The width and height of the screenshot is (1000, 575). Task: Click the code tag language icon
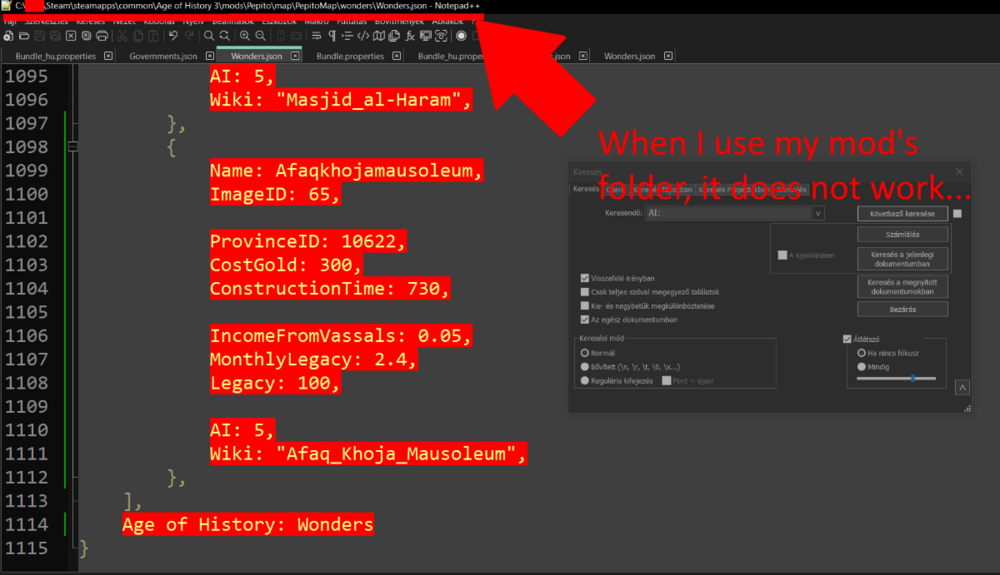(x=363, y=36)
